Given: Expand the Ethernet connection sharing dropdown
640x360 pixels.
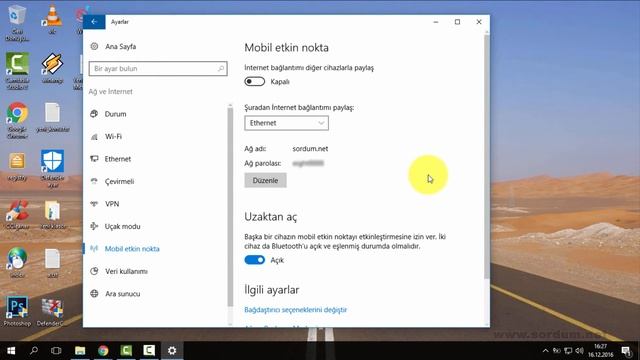Looking at the screenshot, I should point(287,123).
